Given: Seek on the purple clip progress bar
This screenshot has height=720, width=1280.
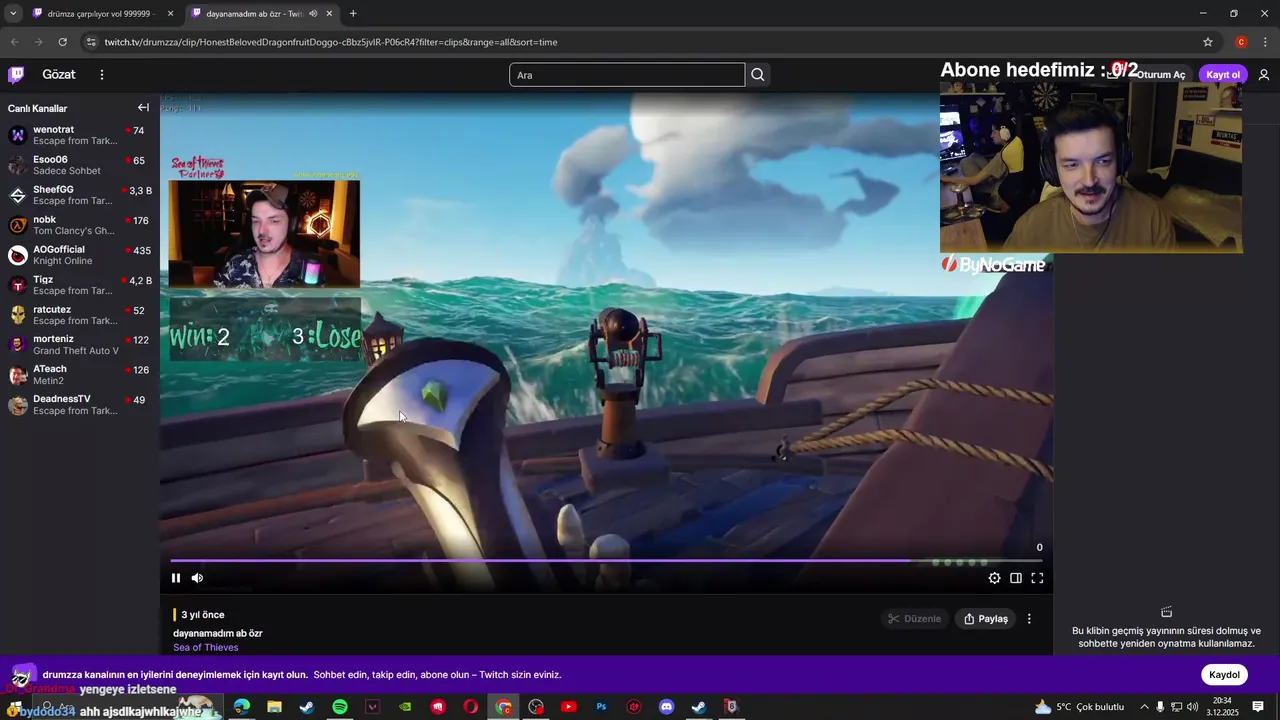Looking at the screenshot, I should click(x=606, y=561).
